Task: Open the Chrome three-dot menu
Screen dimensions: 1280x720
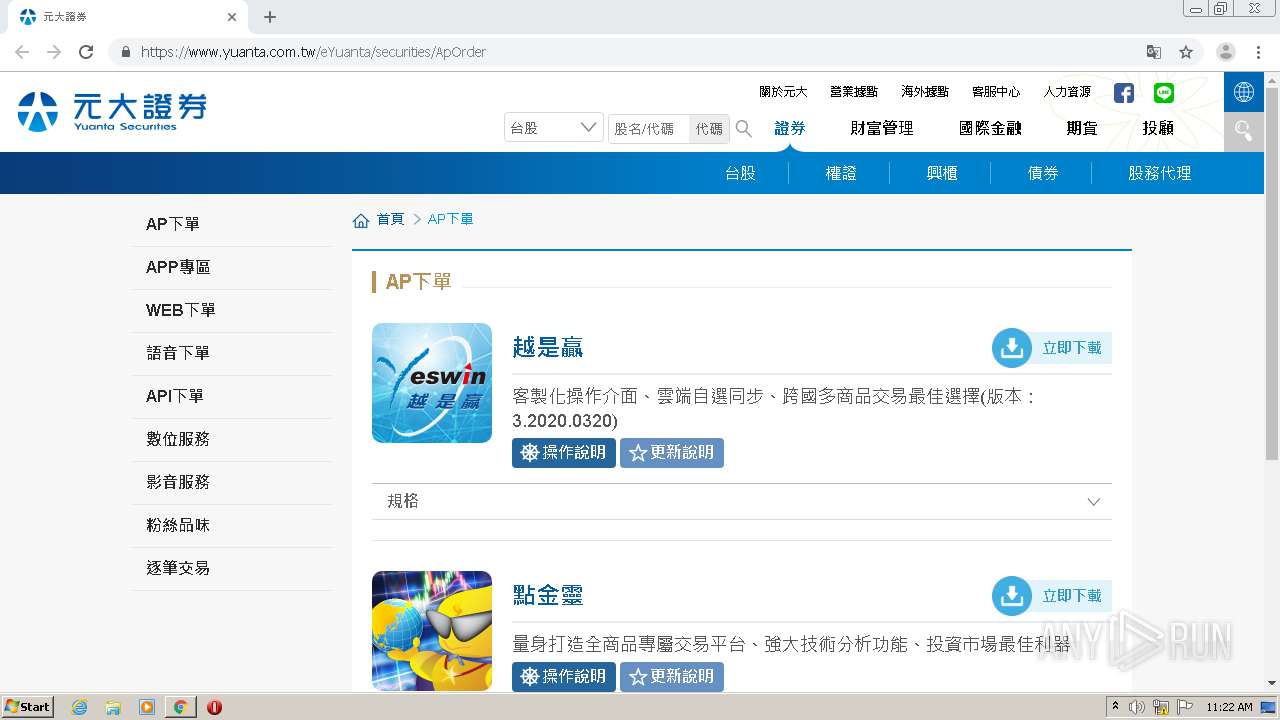Action: coord(1258,52)
